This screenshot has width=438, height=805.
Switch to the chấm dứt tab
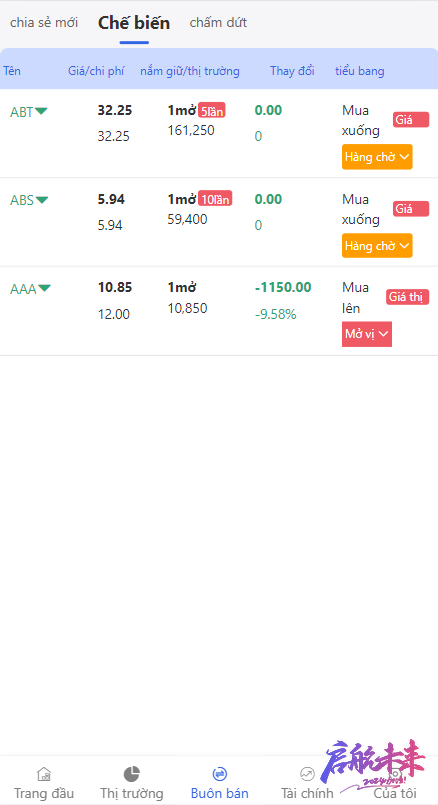218,23
